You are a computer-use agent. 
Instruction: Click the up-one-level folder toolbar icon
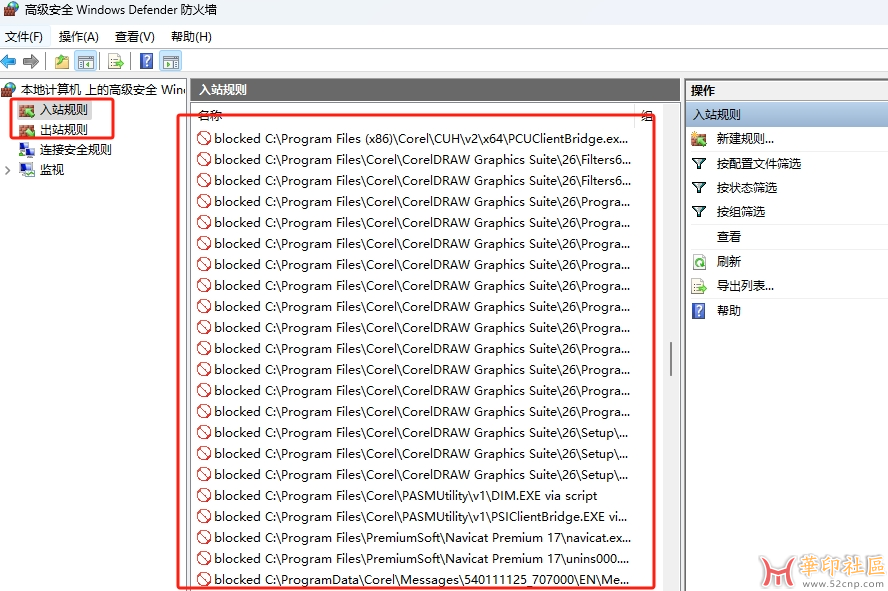[x=62, y=61]
